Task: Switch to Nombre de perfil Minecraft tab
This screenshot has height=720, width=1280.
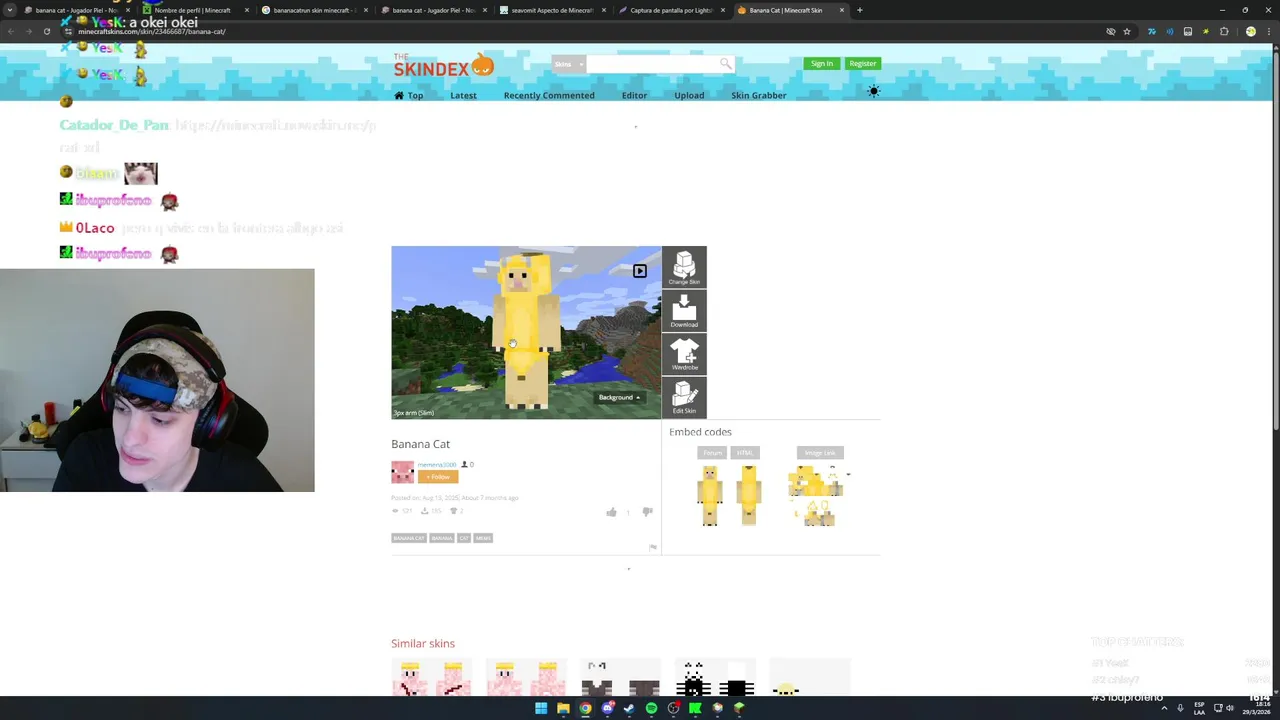Action: point(196,10)
